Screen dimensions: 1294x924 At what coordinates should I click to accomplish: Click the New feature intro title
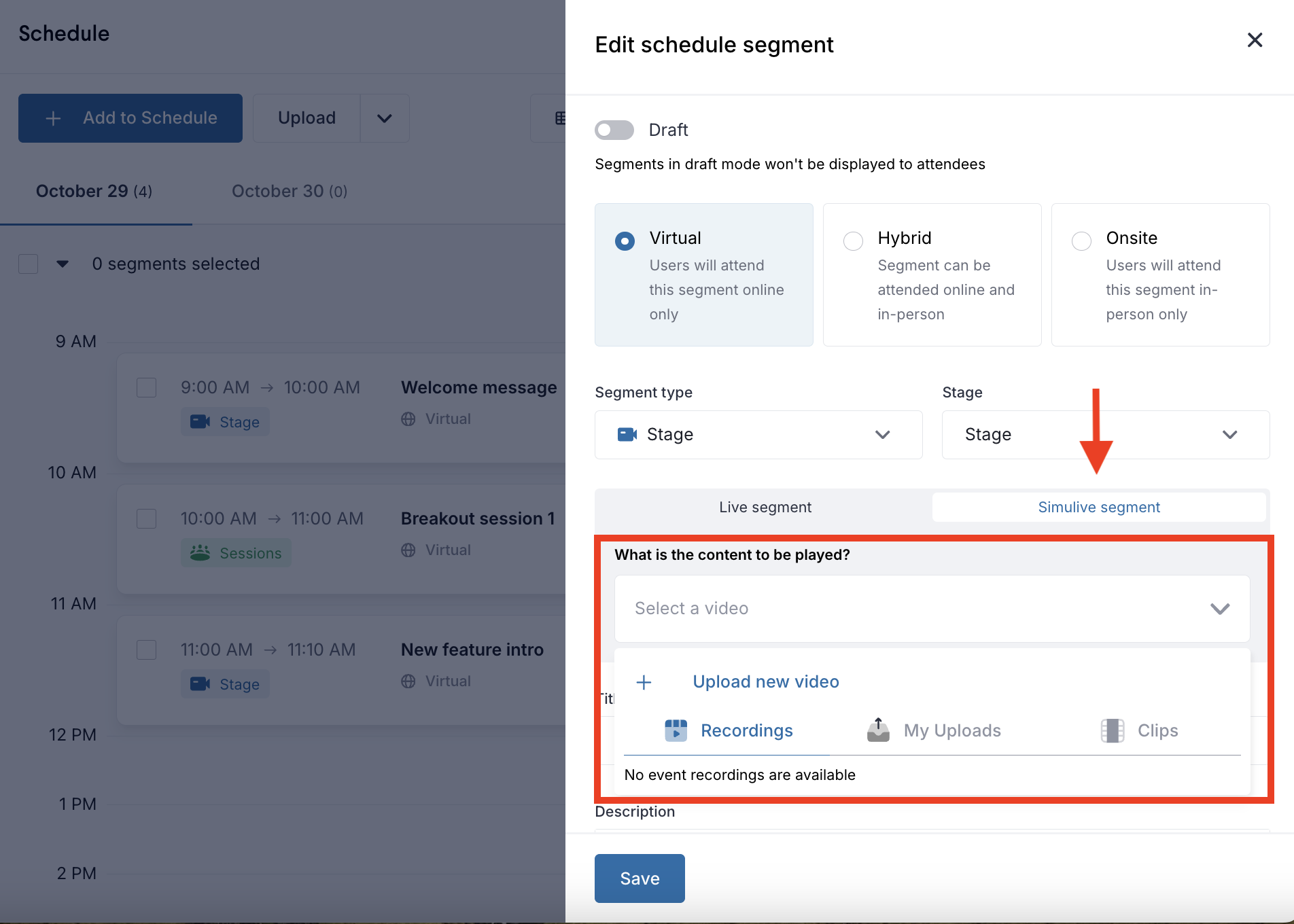(472, 650)
